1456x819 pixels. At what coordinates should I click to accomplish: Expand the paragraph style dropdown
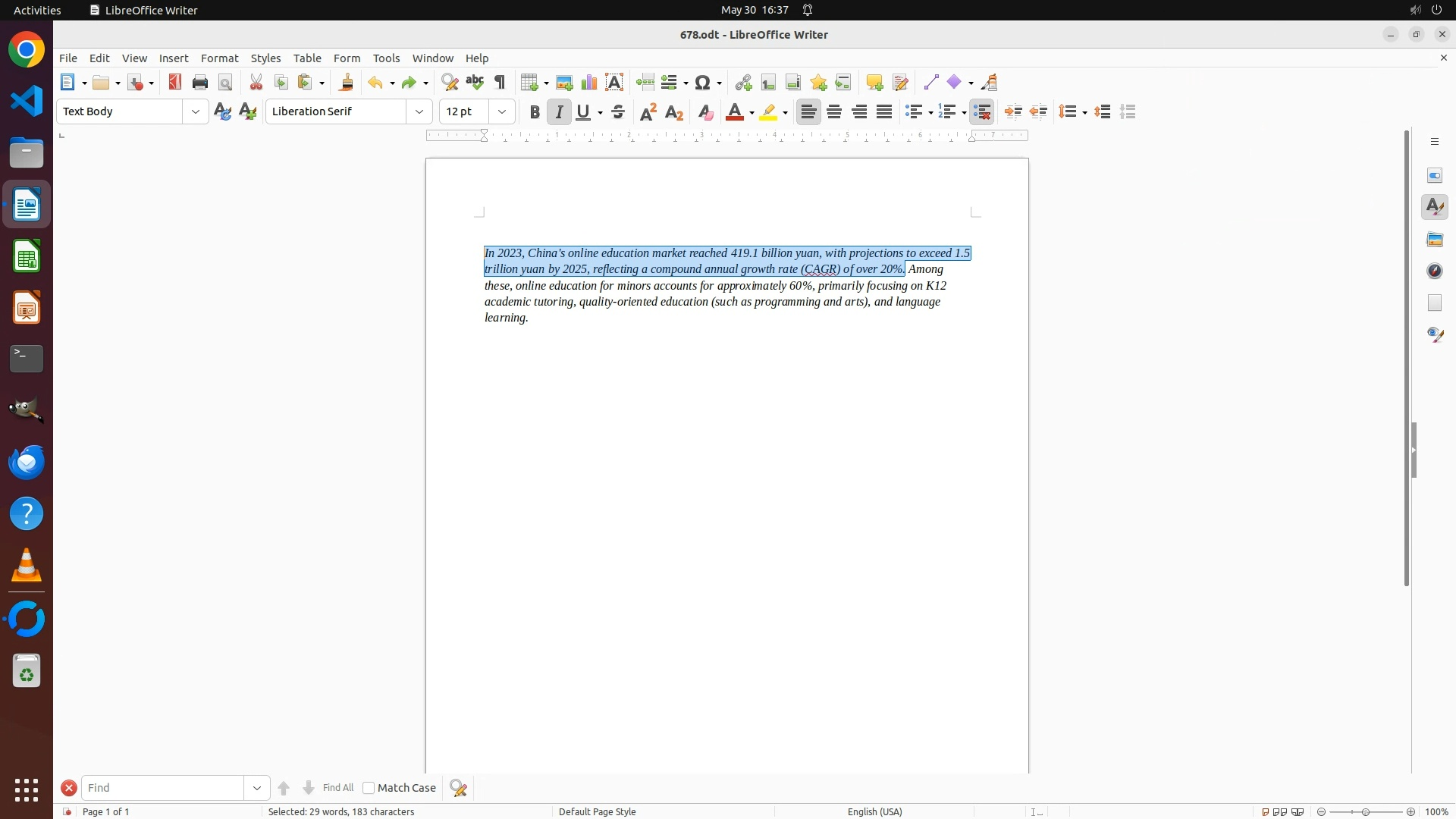pyautogui.click(x=196, y=112)
